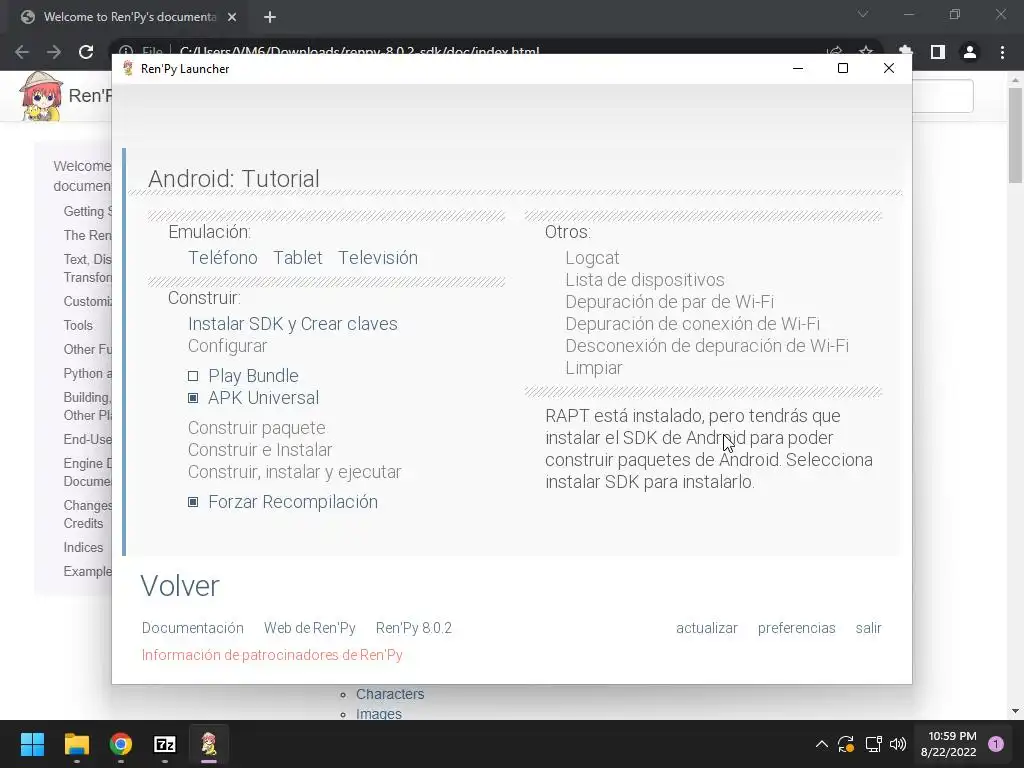Screen dimensions: 1024x768
Task: Open the Chrome profile avatar icon
Action: (x=970, y=52)
